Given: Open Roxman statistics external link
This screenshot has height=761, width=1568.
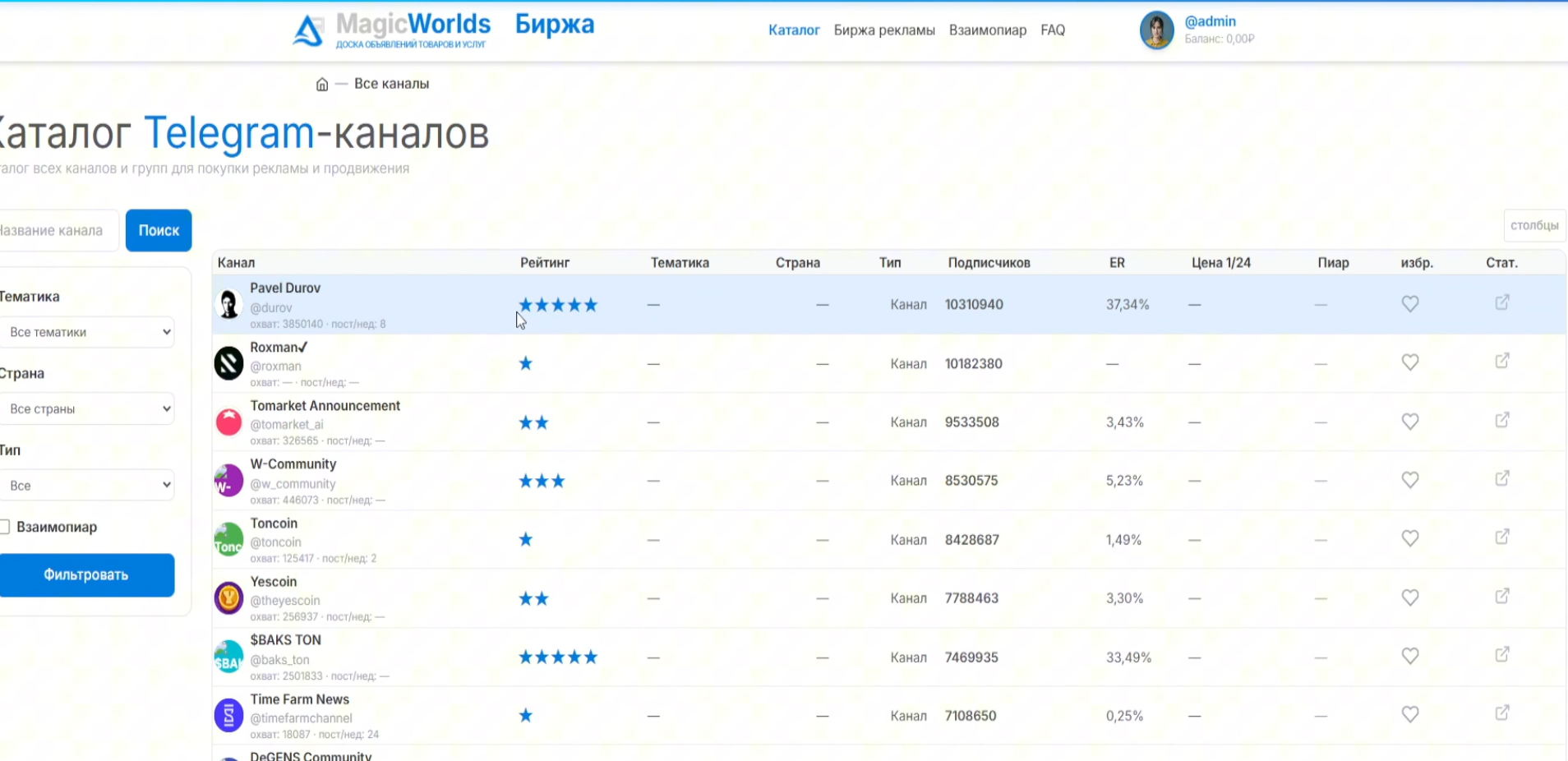Looking at the screenshot, I should [1502, 361].
